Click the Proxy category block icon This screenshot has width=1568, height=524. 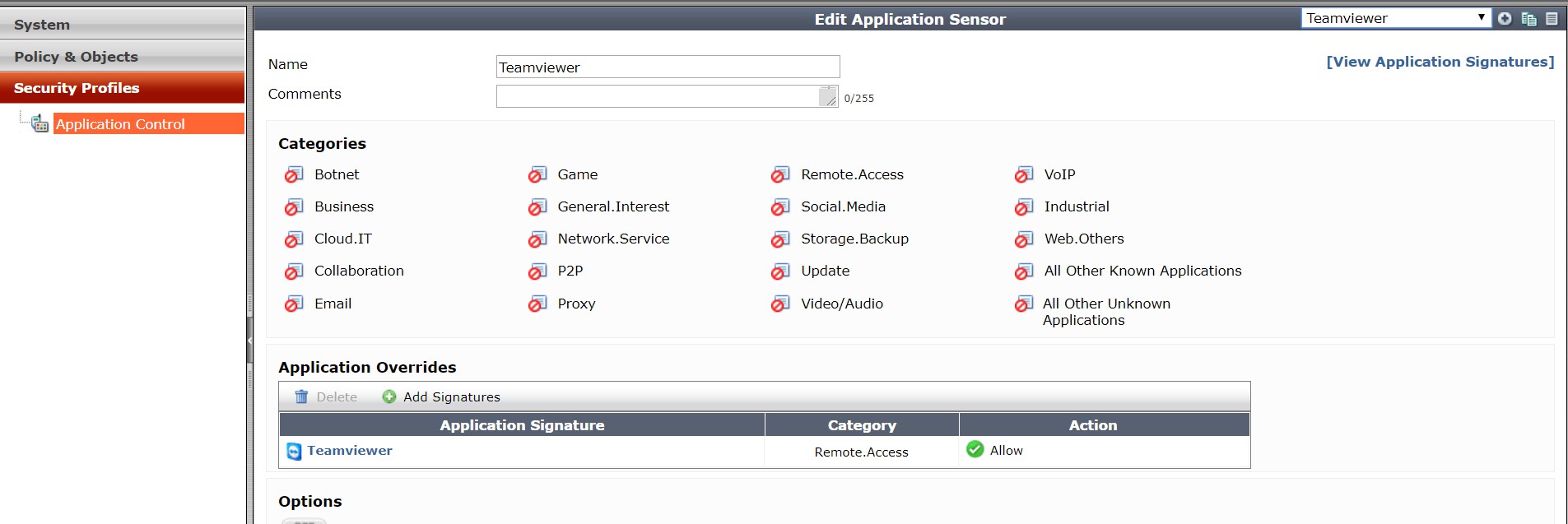coord(537,304)
